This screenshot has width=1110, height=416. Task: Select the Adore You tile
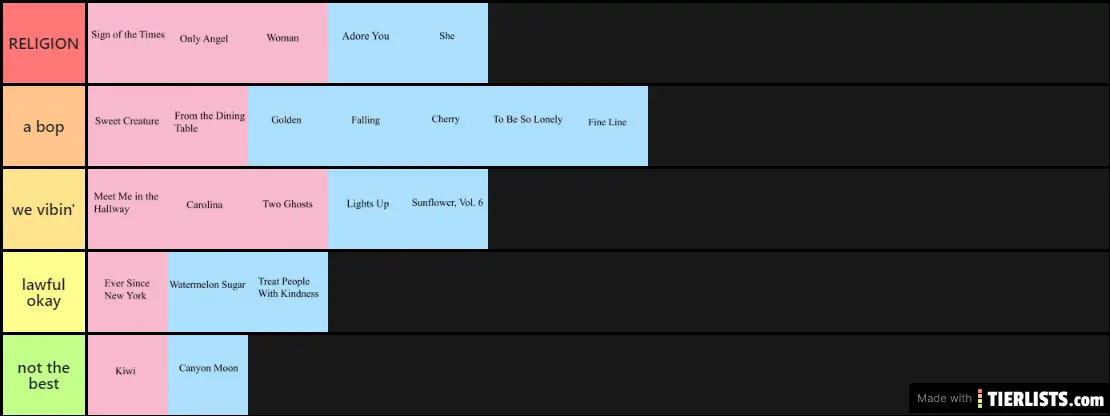pyautogui.click(x=367, y=43)
